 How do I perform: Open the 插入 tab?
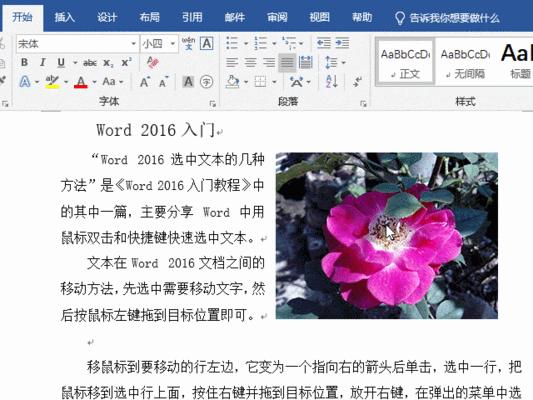tap(65, 17)
